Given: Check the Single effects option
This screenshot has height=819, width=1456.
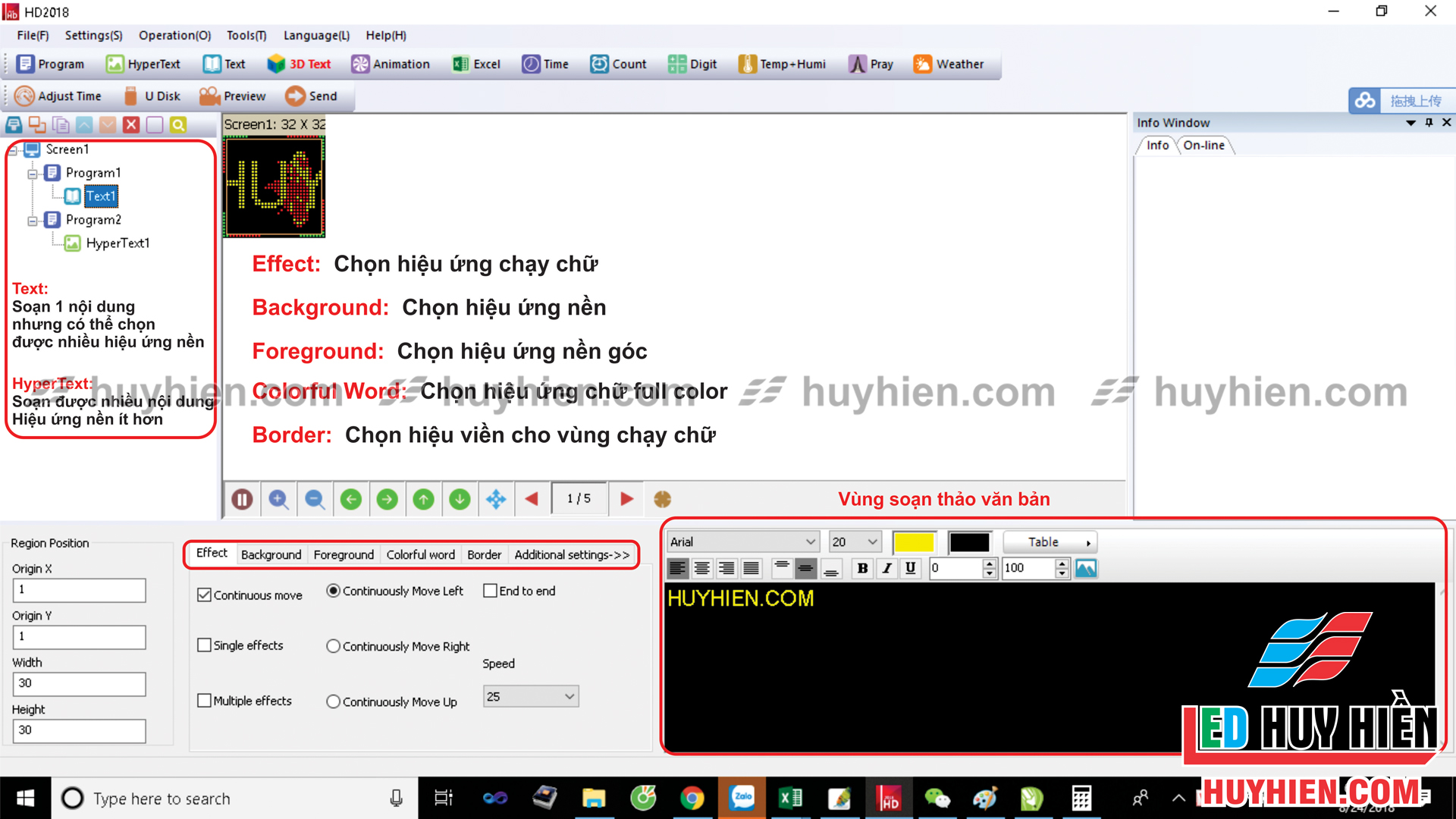Looking at the screenshot, I should tap(204, 645).
